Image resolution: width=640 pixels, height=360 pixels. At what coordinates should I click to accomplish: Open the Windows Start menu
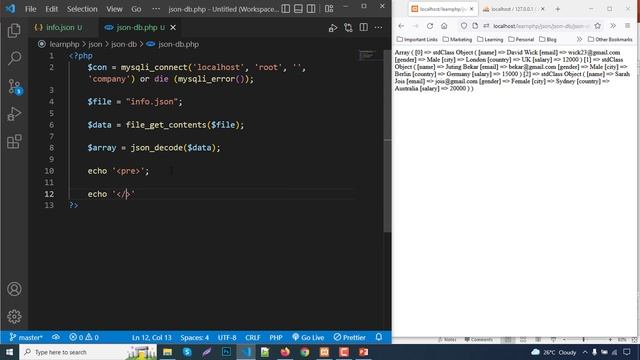(x=9, y=352)
